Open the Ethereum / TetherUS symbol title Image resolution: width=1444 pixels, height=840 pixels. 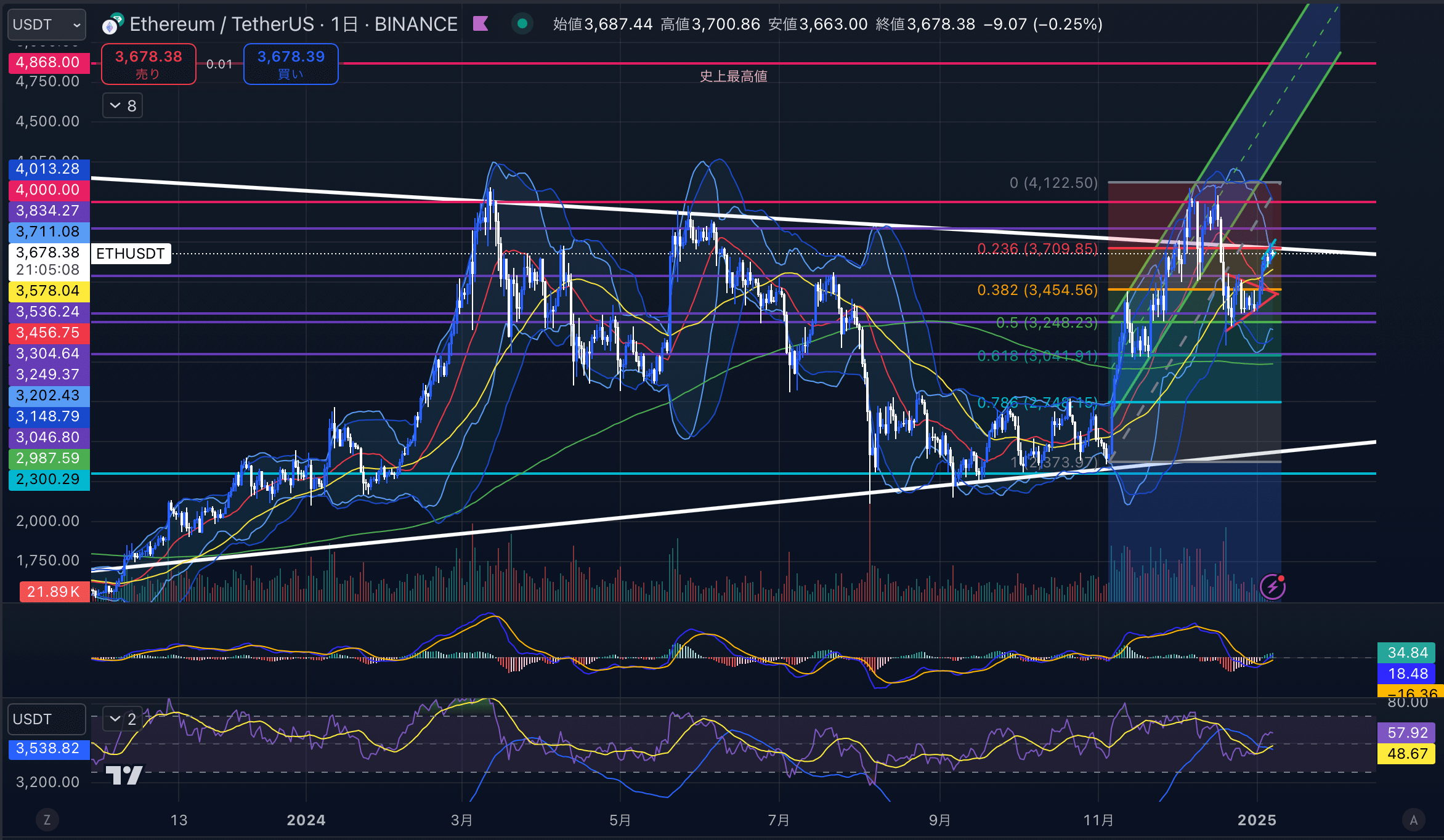[x=293, y=24]
